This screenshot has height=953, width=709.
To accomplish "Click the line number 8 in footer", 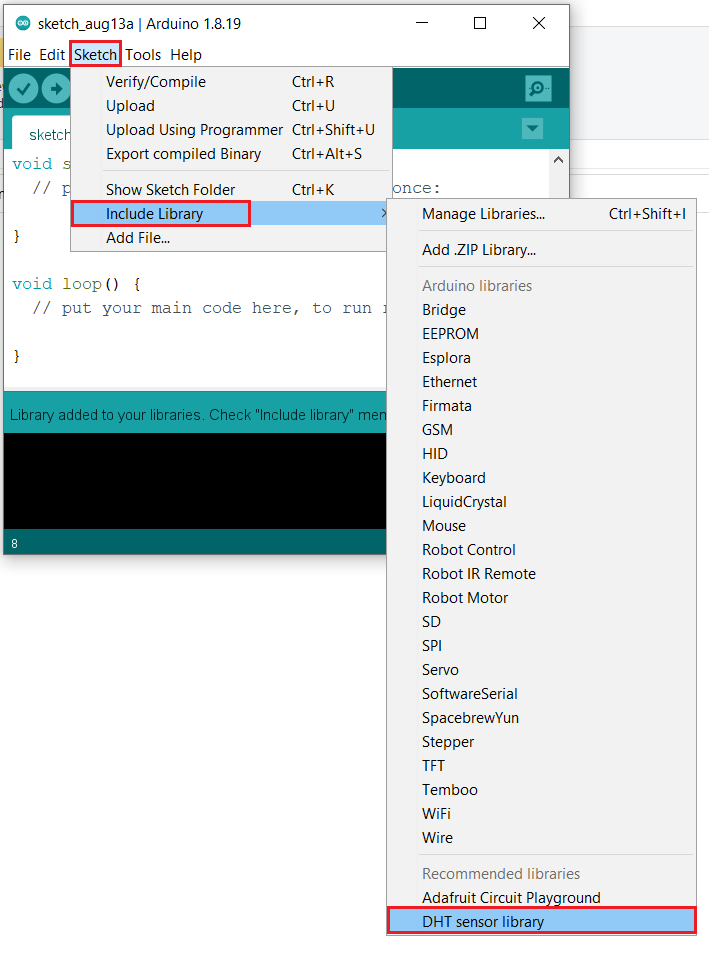I will [x=15, y=544].
